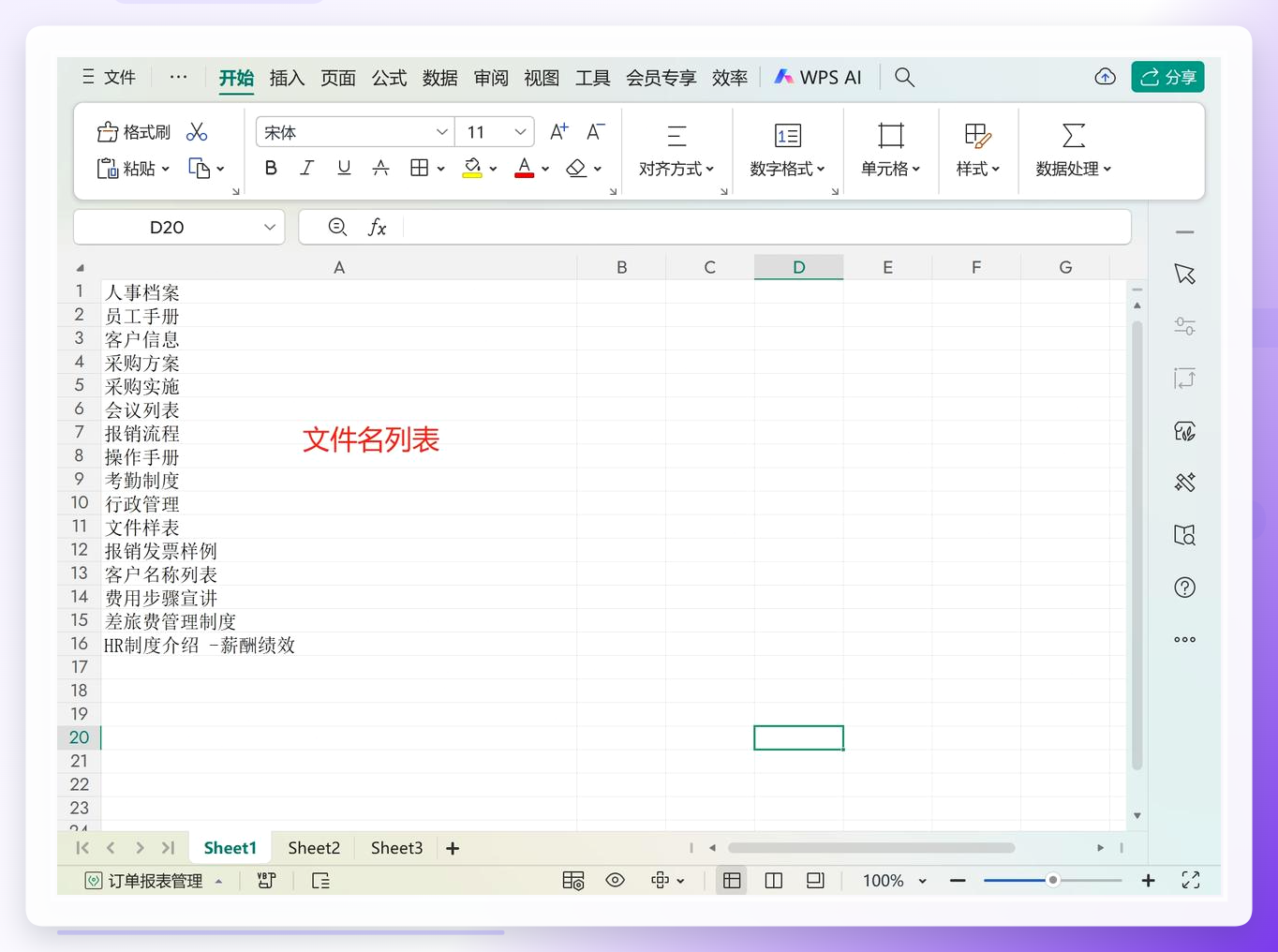Click 订单报表管理 in the status bar
1278x952 pixels.
coord(156,881)
